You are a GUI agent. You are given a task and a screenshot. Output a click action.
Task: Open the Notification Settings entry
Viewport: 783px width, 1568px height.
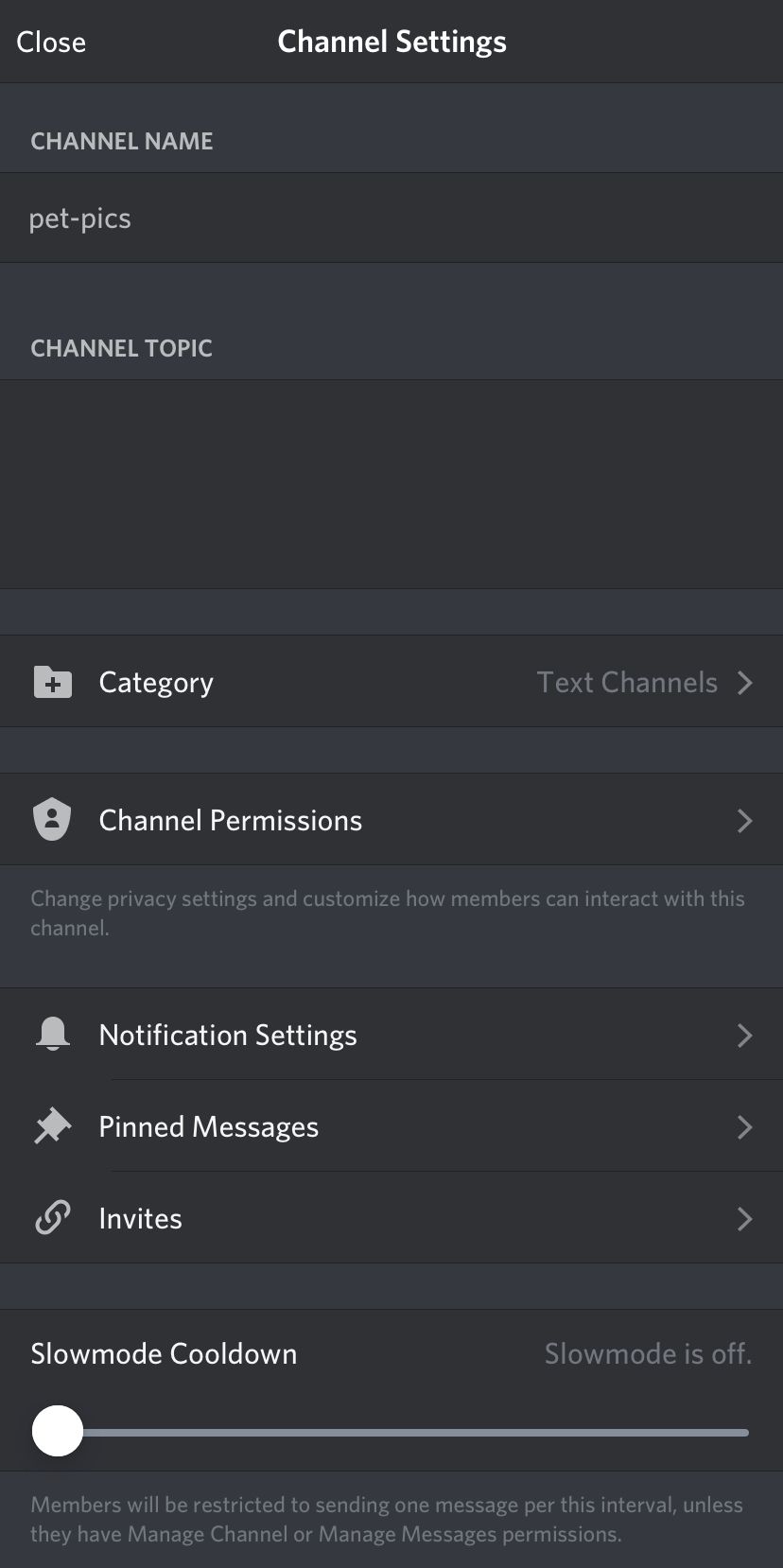391,1034
